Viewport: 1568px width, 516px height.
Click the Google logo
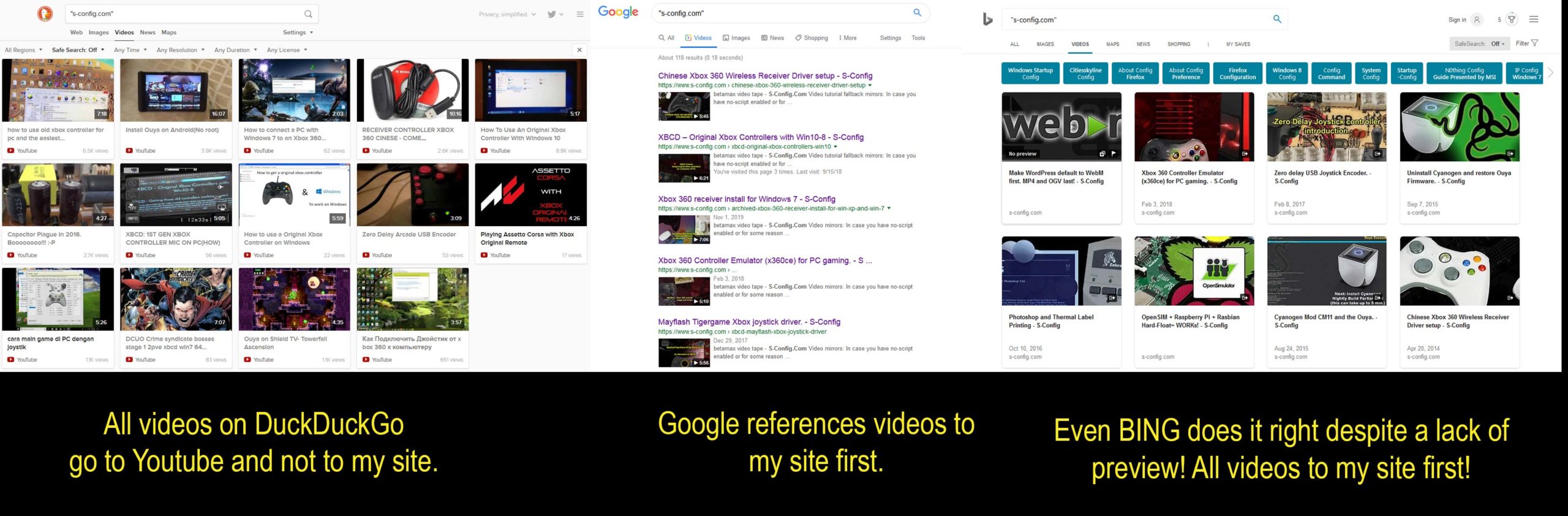[x=618, y=12]
